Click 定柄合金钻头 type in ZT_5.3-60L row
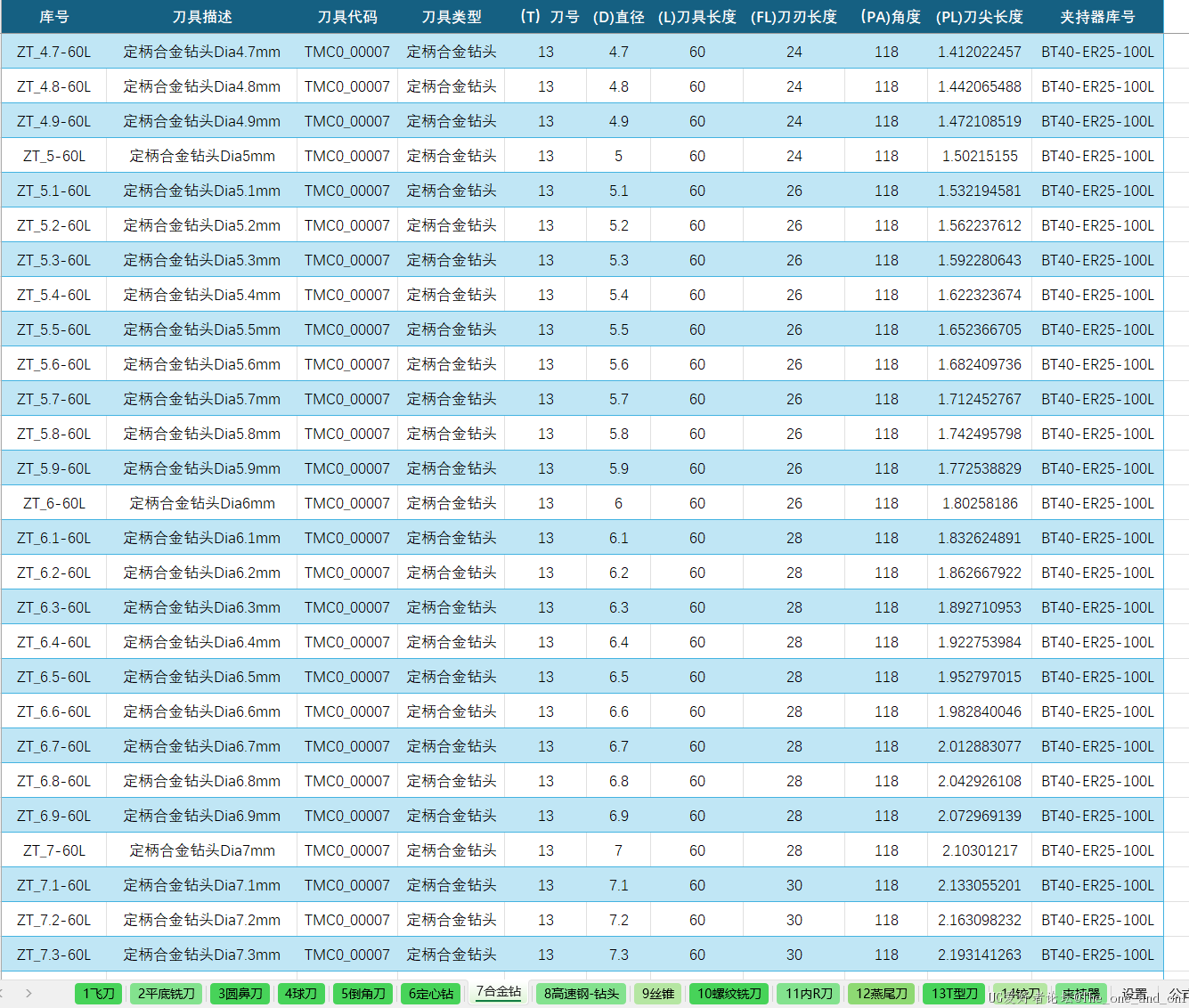The height and width of the screenshot is (1008, 1189). (452, 260)
